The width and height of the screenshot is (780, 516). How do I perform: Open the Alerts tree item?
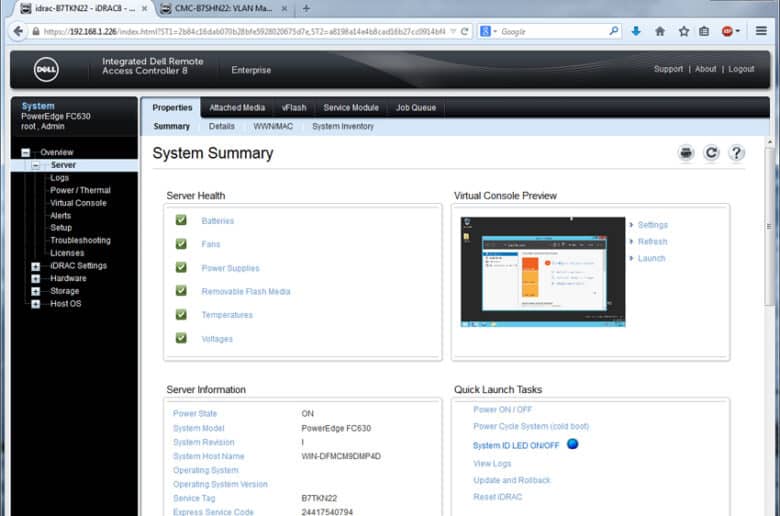[x=60, y=215]
